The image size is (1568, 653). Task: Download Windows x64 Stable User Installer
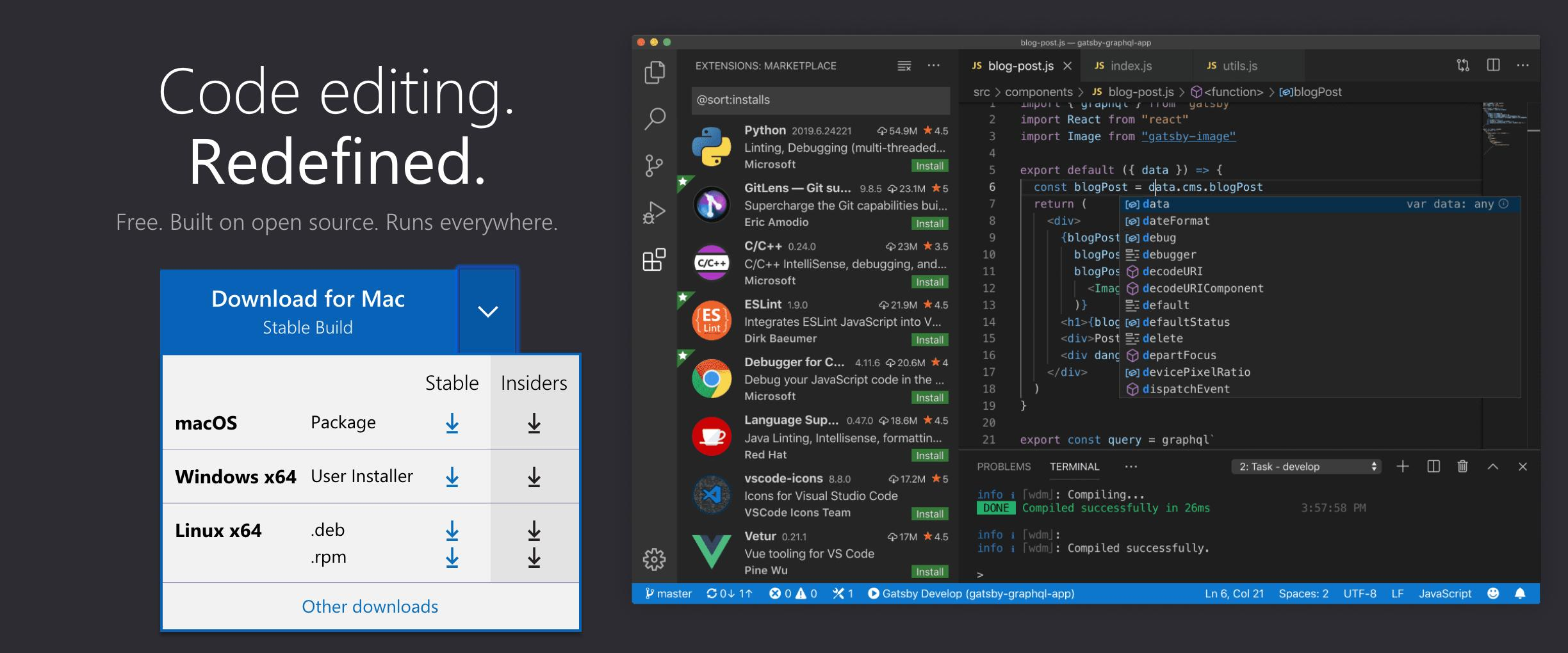452,477
